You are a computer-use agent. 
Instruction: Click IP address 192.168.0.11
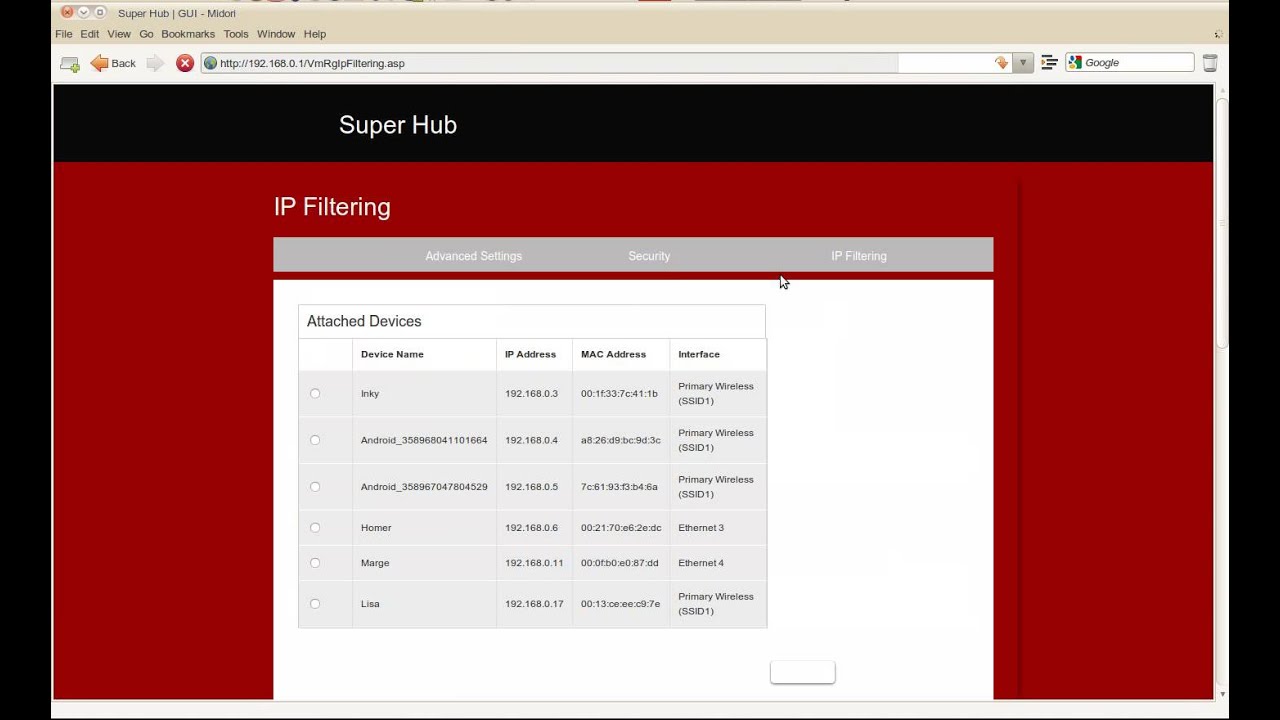[534, 563]
